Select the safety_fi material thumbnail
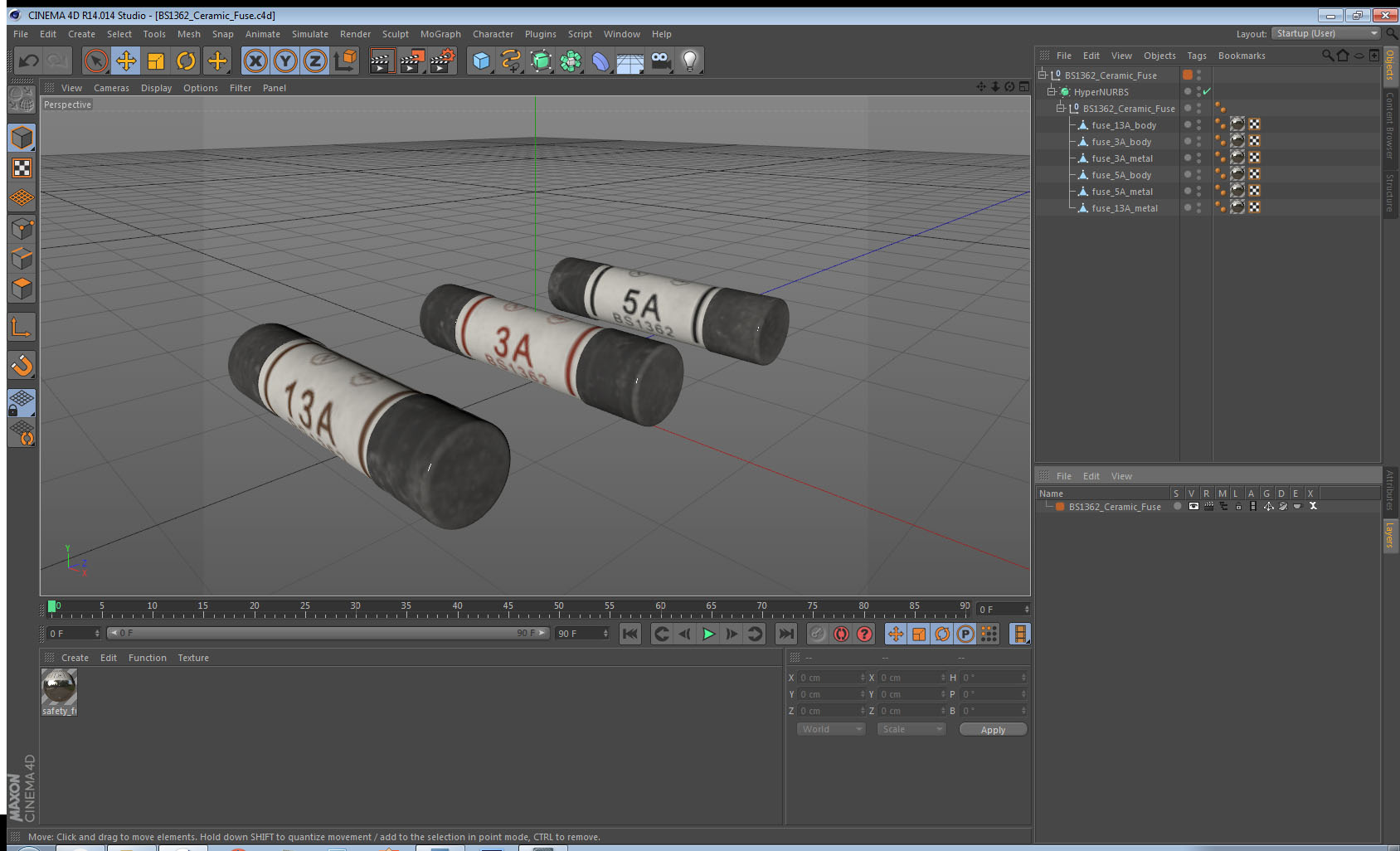Viewport: 1400px width, 851px height. 59,687
